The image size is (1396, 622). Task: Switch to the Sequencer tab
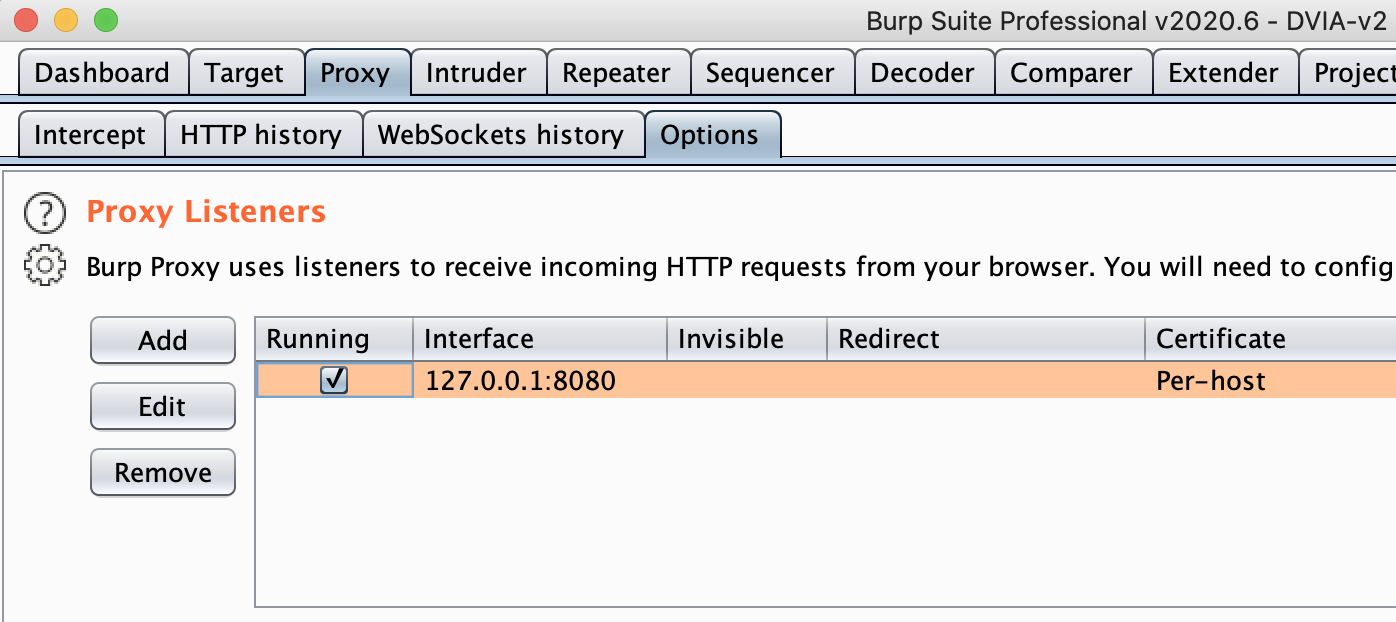770,73
